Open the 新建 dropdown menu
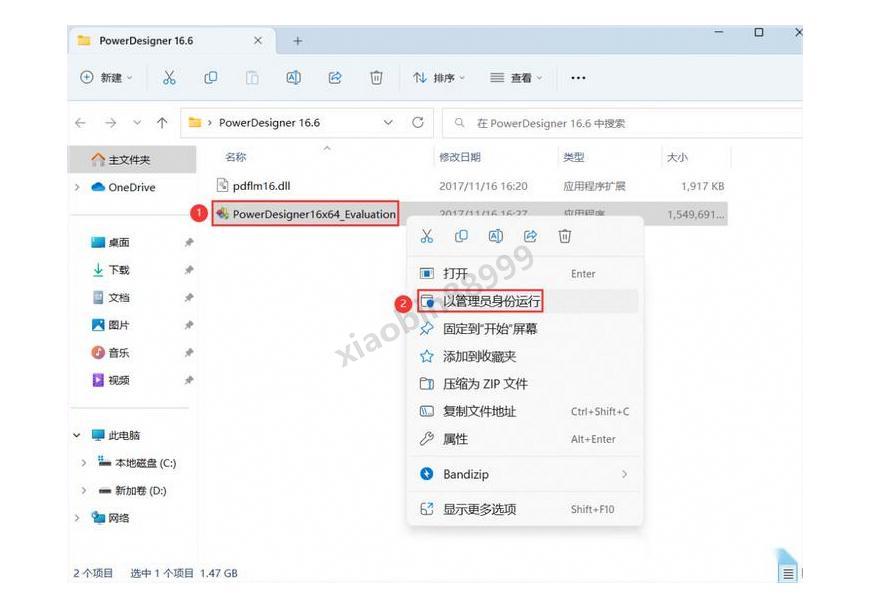870x608 pixels. tap(107, 78)
